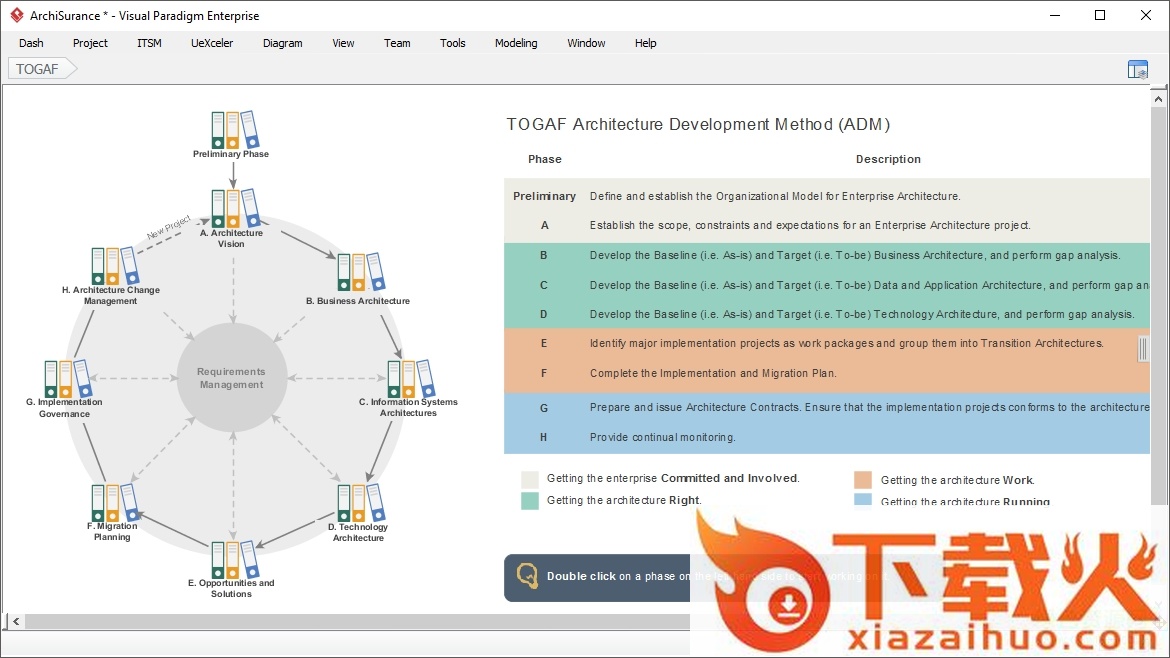Click the TOGAF breadcrumb button
1170x658 pixels.
click(x=42, y=69)
